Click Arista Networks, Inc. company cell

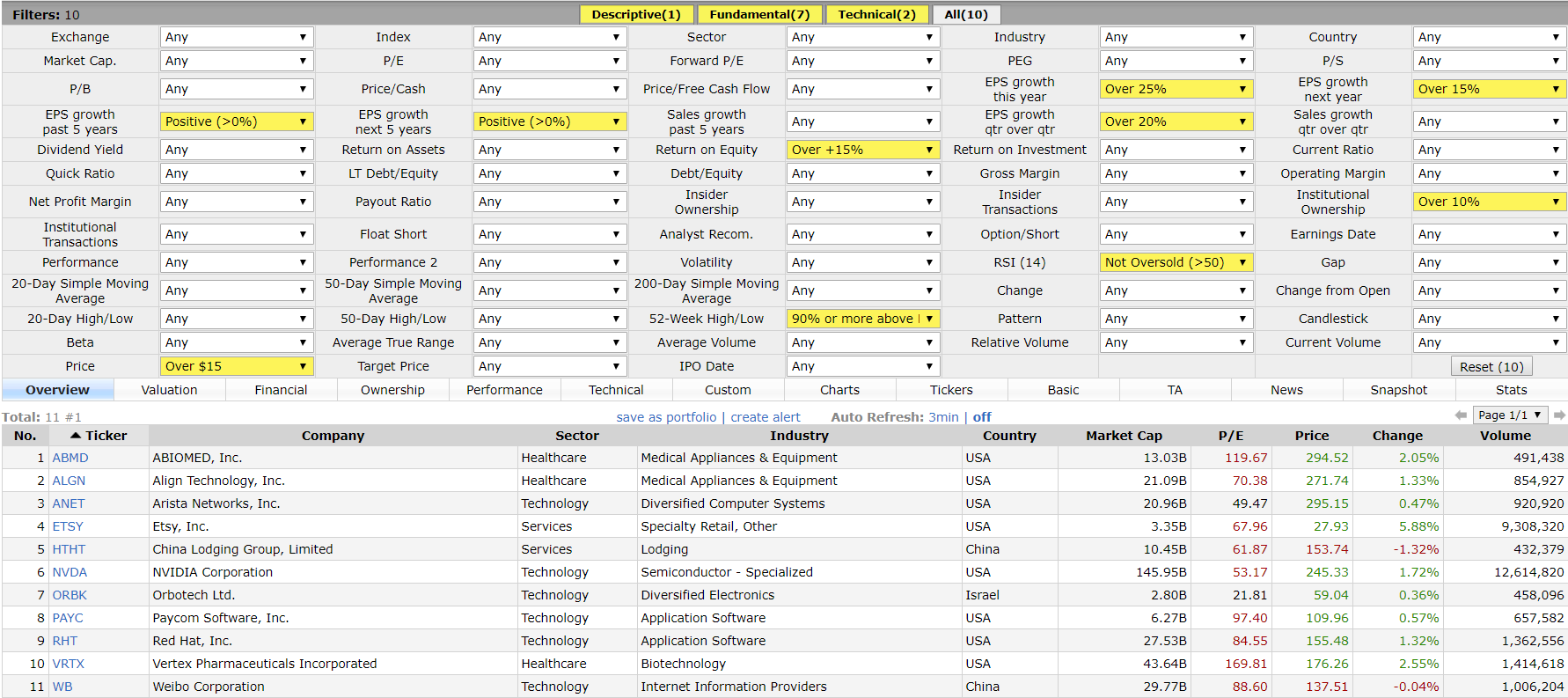[x=333, y=503]
